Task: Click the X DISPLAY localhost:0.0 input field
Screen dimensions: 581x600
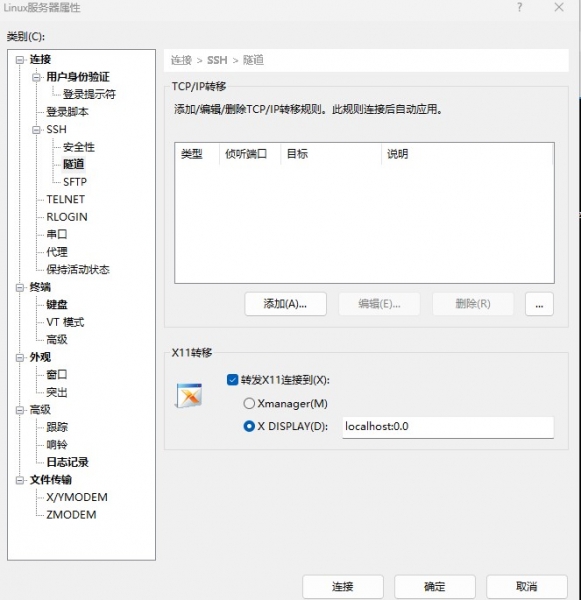Action: tap(448, 427)
